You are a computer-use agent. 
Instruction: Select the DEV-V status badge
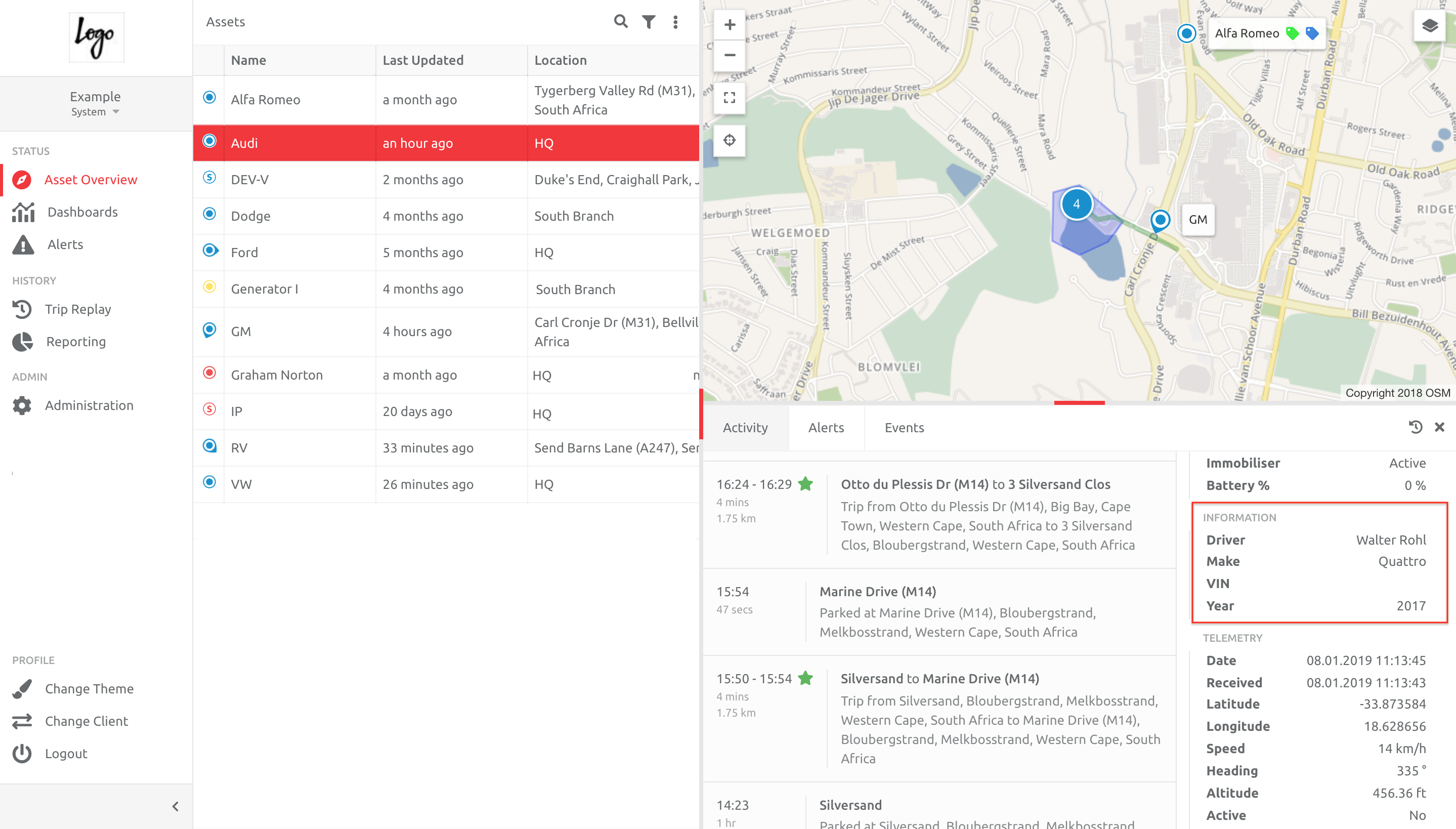pos(209,177)
